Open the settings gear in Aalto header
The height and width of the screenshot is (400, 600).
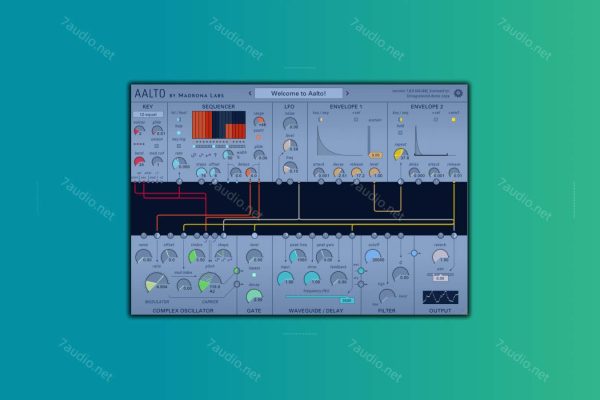pos(458,93)
